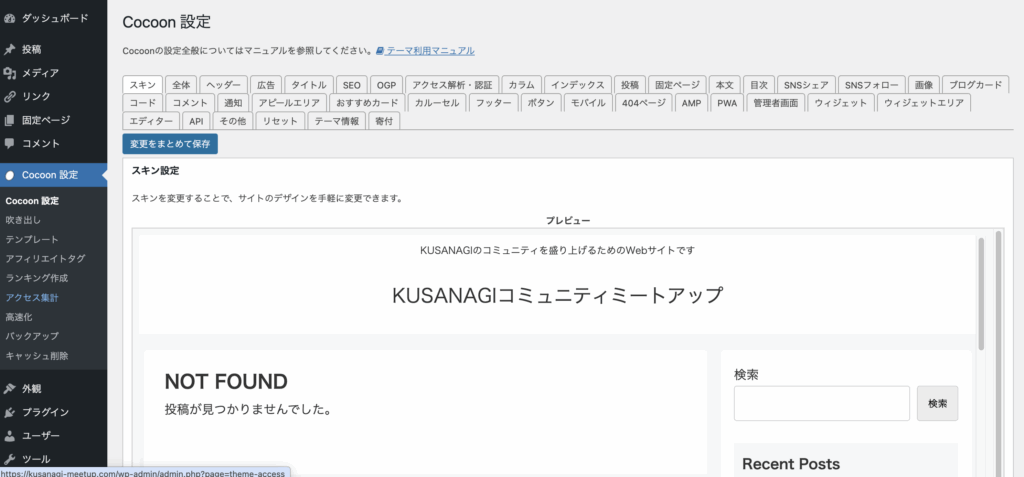Click the pushpin icon for Posts
Image resolution: width=1024 pixels, height=477 pixels.
pos(10,49)
